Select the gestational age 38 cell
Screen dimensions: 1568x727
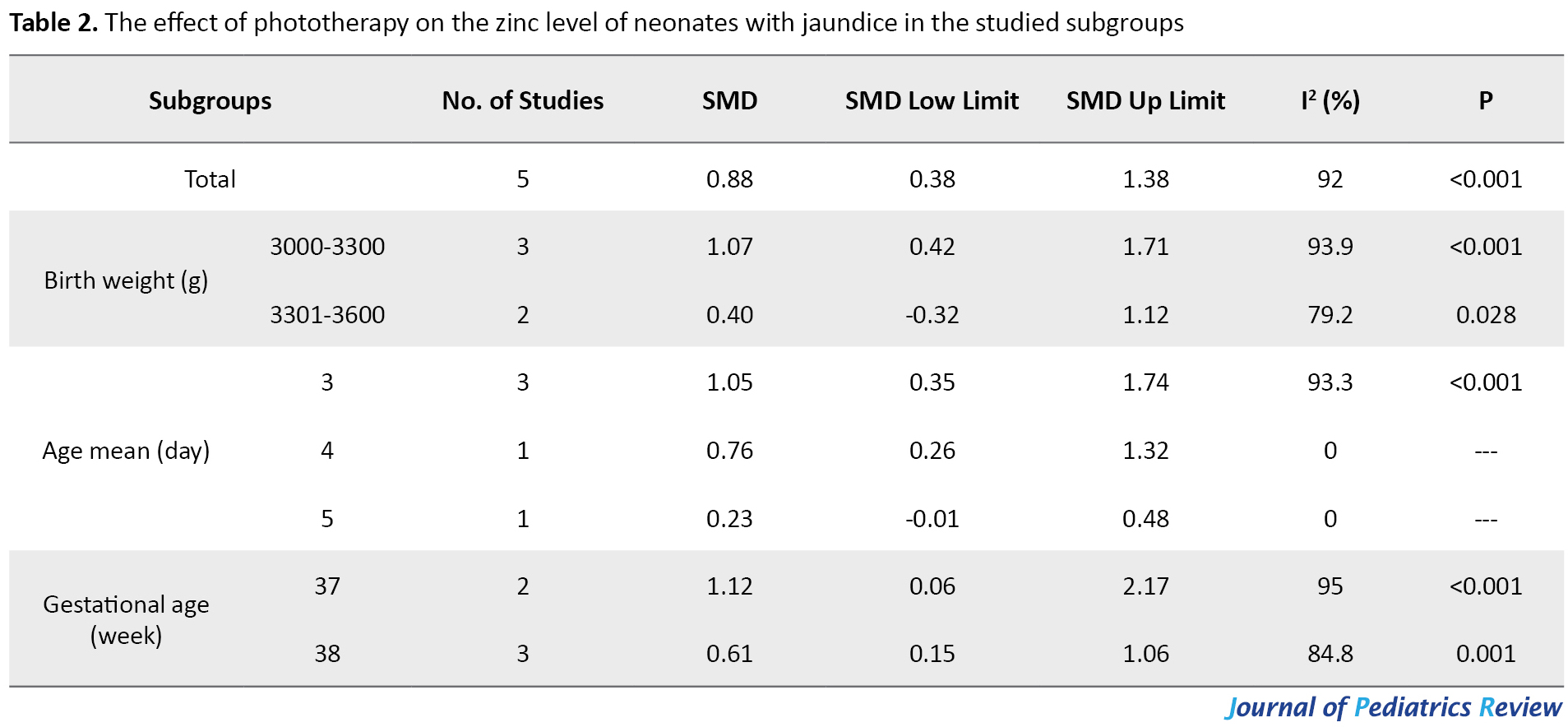(x=327, y=654)
